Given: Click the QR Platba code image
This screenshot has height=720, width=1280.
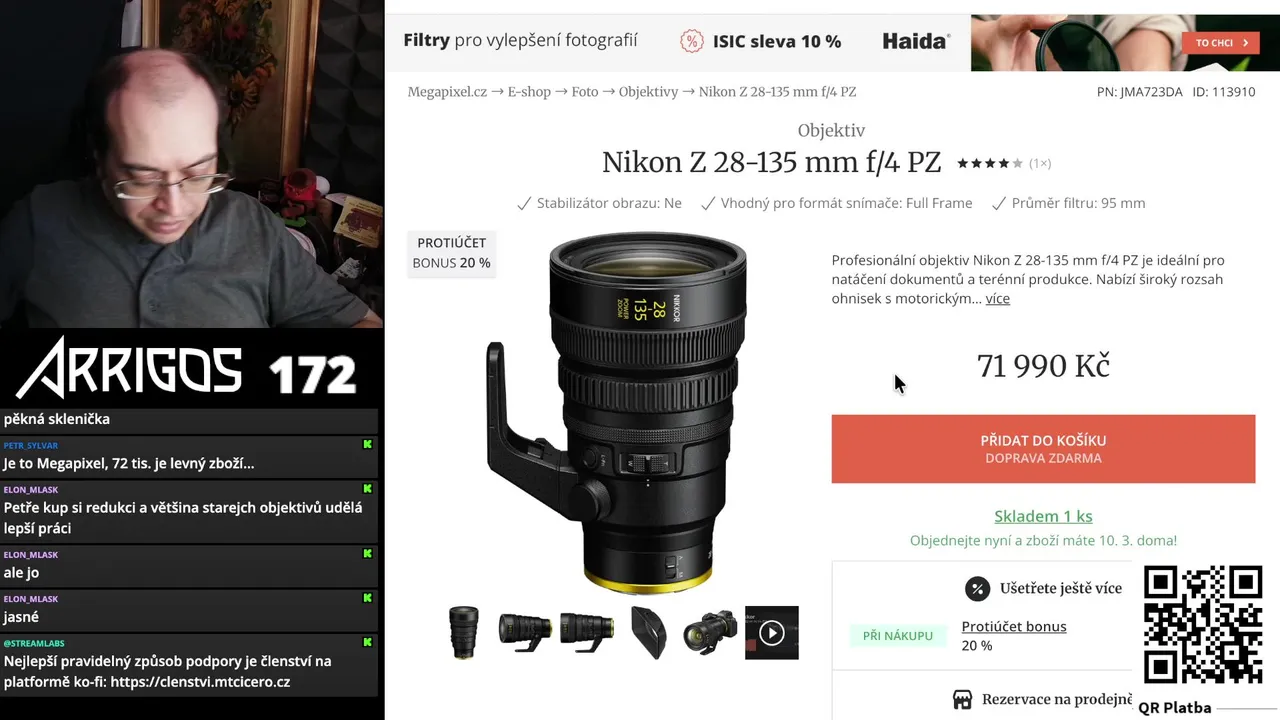Looking at the screenshot, I should point(1202,624).
